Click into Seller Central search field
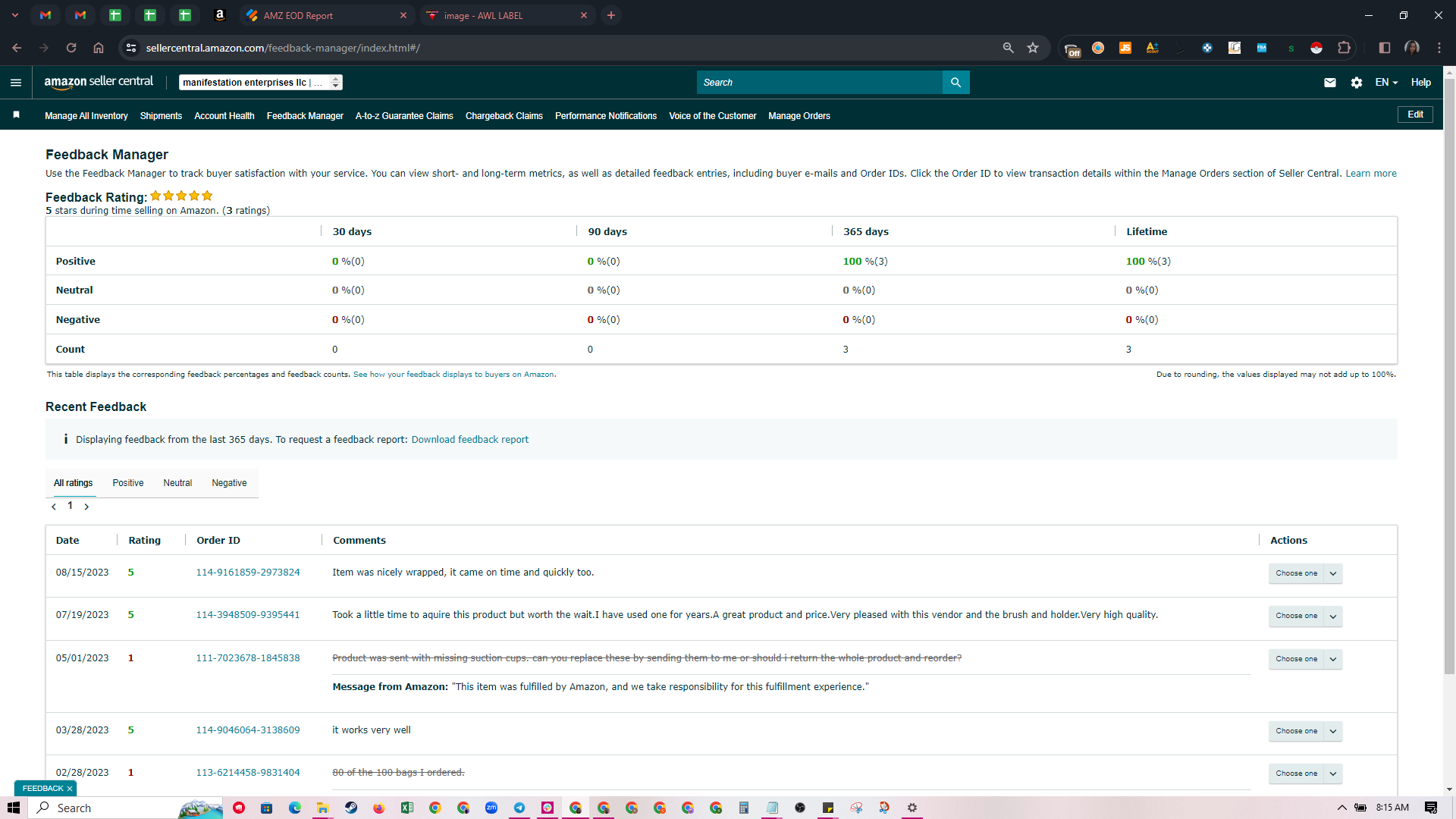This screenshot has width=1456, height=819. click(x=820, y=83)
